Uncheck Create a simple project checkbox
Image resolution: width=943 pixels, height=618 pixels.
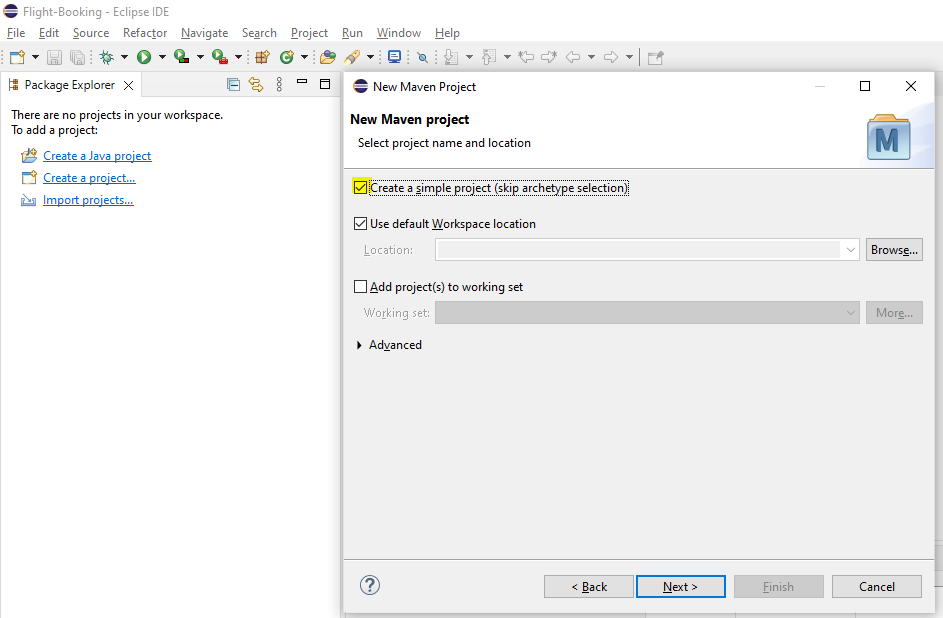360,188
